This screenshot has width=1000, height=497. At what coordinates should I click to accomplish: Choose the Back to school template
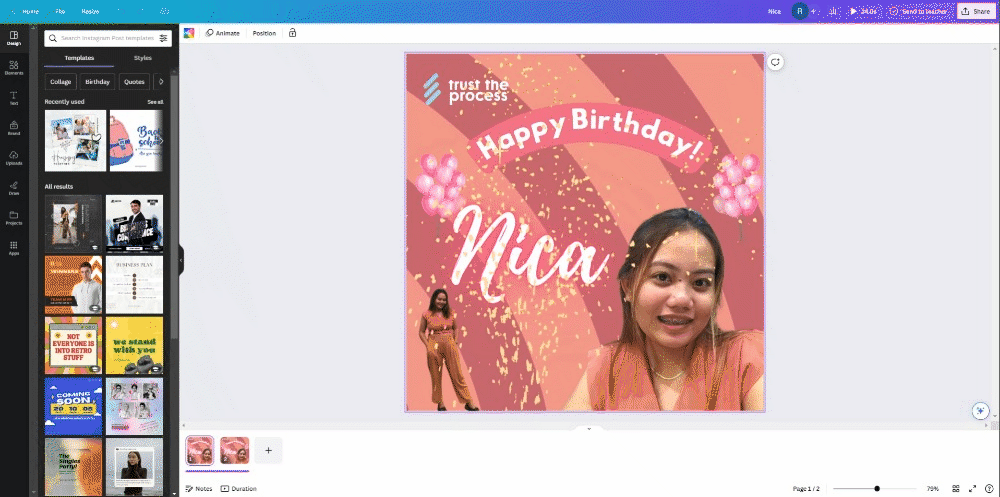pyautogui.click(x=136, y=141)
